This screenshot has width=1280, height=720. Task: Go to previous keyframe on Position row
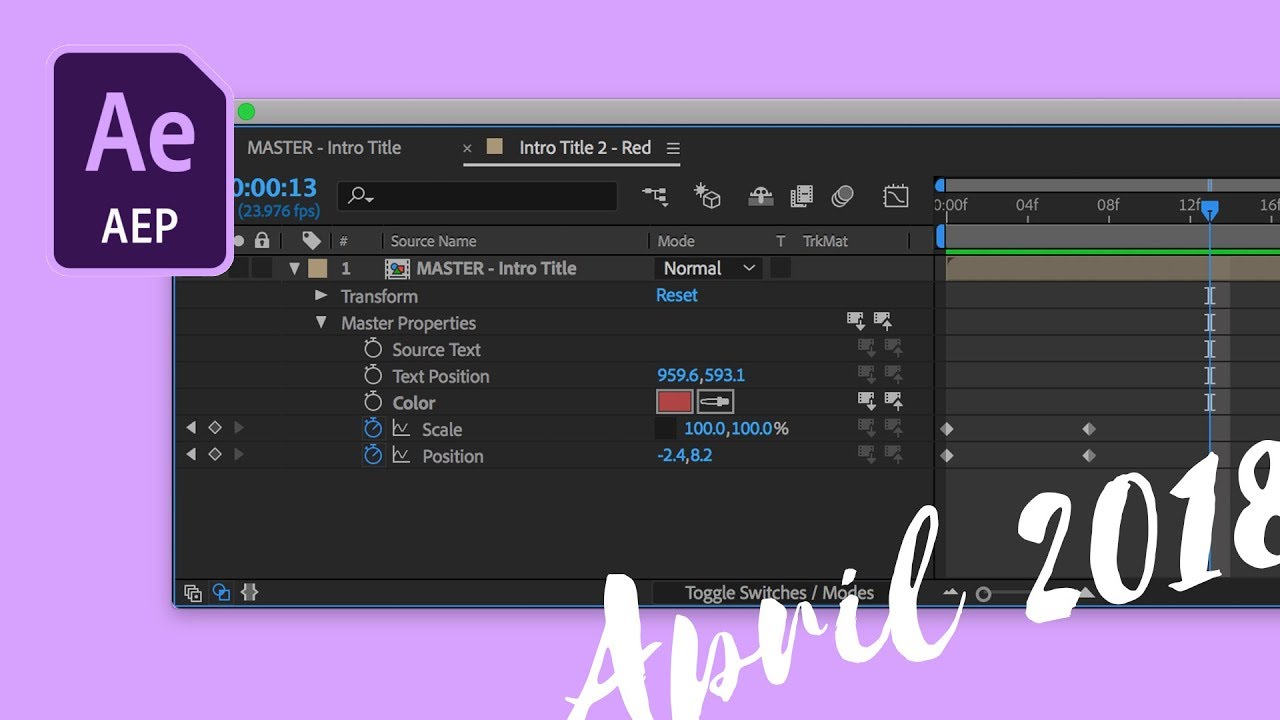pyautogui.click(x=191, y=455)
